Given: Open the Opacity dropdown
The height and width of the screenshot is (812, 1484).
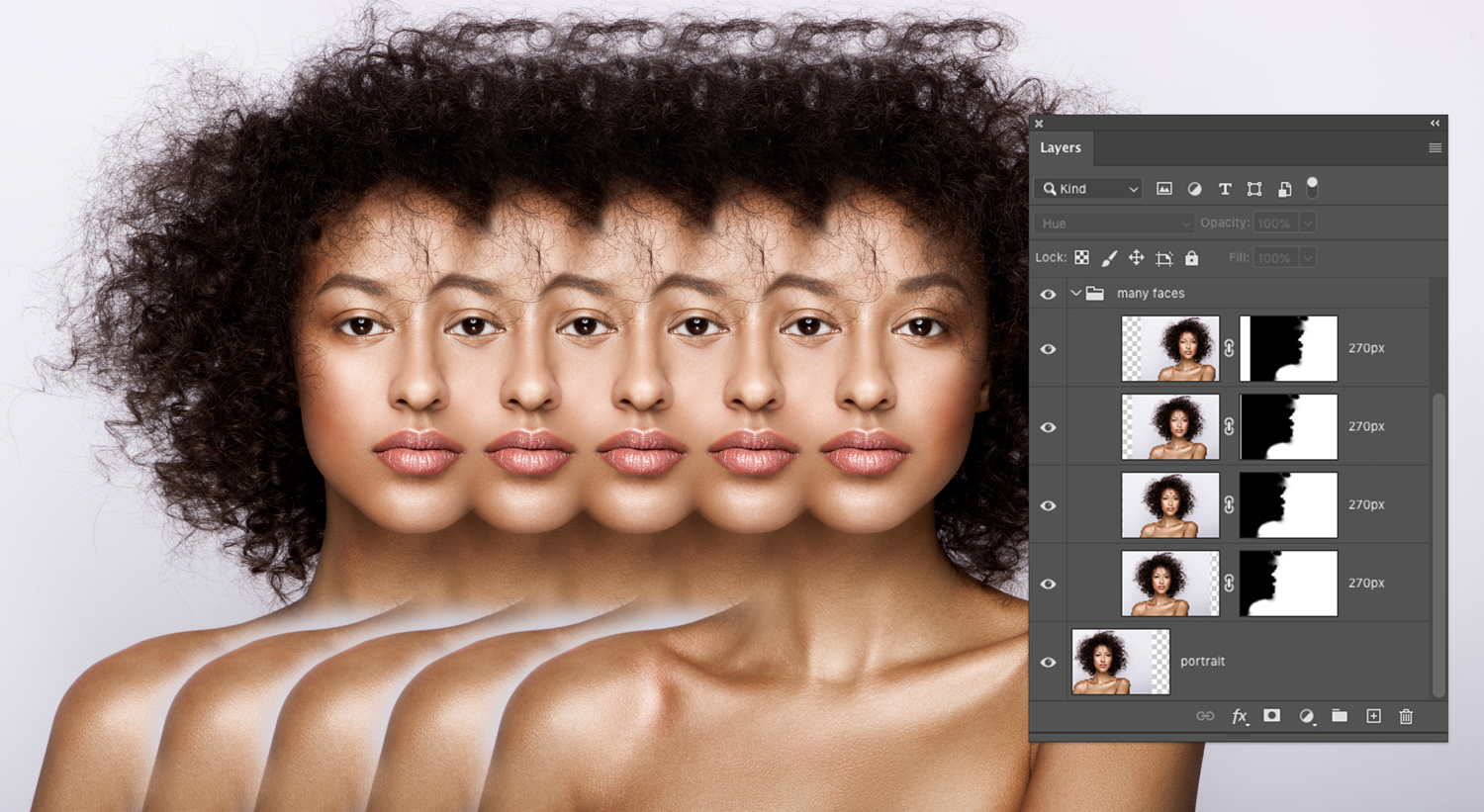Looking at the screenshot, I should [x=1308, y=223].
